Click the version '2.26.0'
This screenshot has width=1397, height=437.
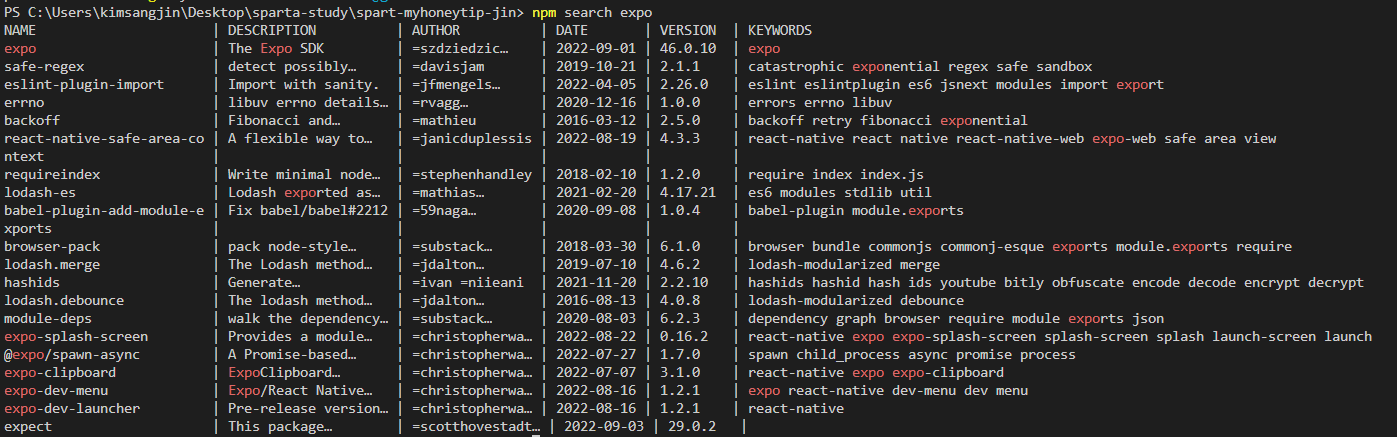click(684, 84)
